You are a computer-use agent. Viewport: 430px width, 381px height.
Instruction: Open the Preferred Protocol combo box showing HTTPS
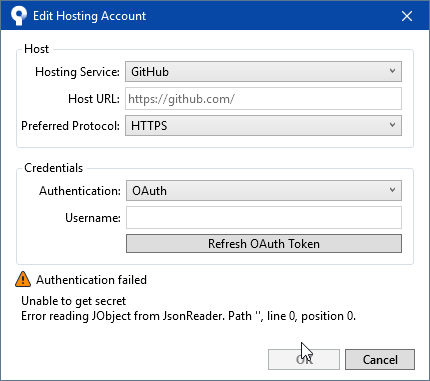(263, 126)
